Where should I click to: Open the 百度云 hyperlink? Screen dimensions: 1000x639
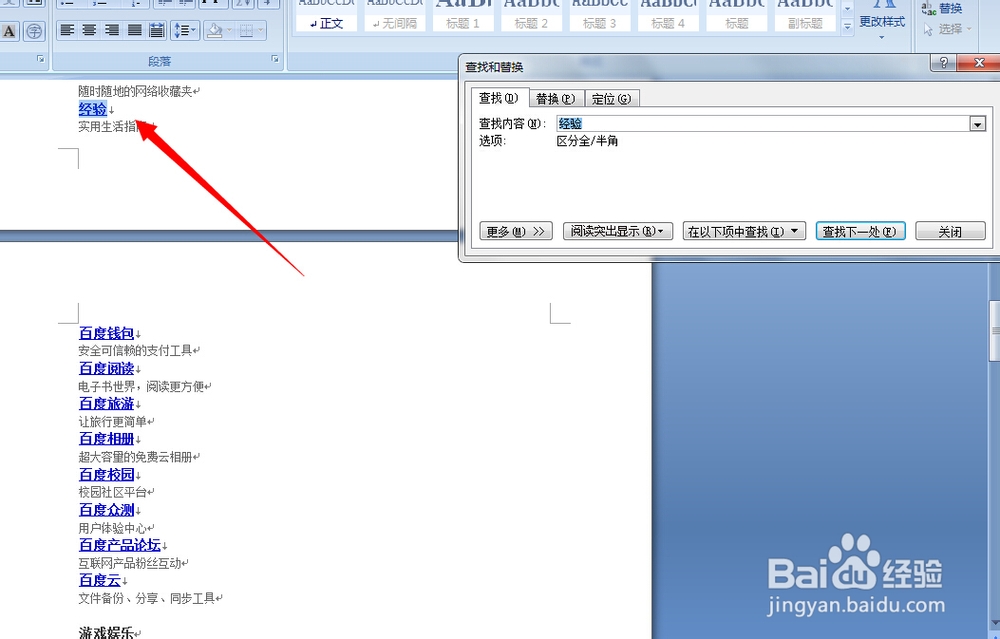pos(99,580)
